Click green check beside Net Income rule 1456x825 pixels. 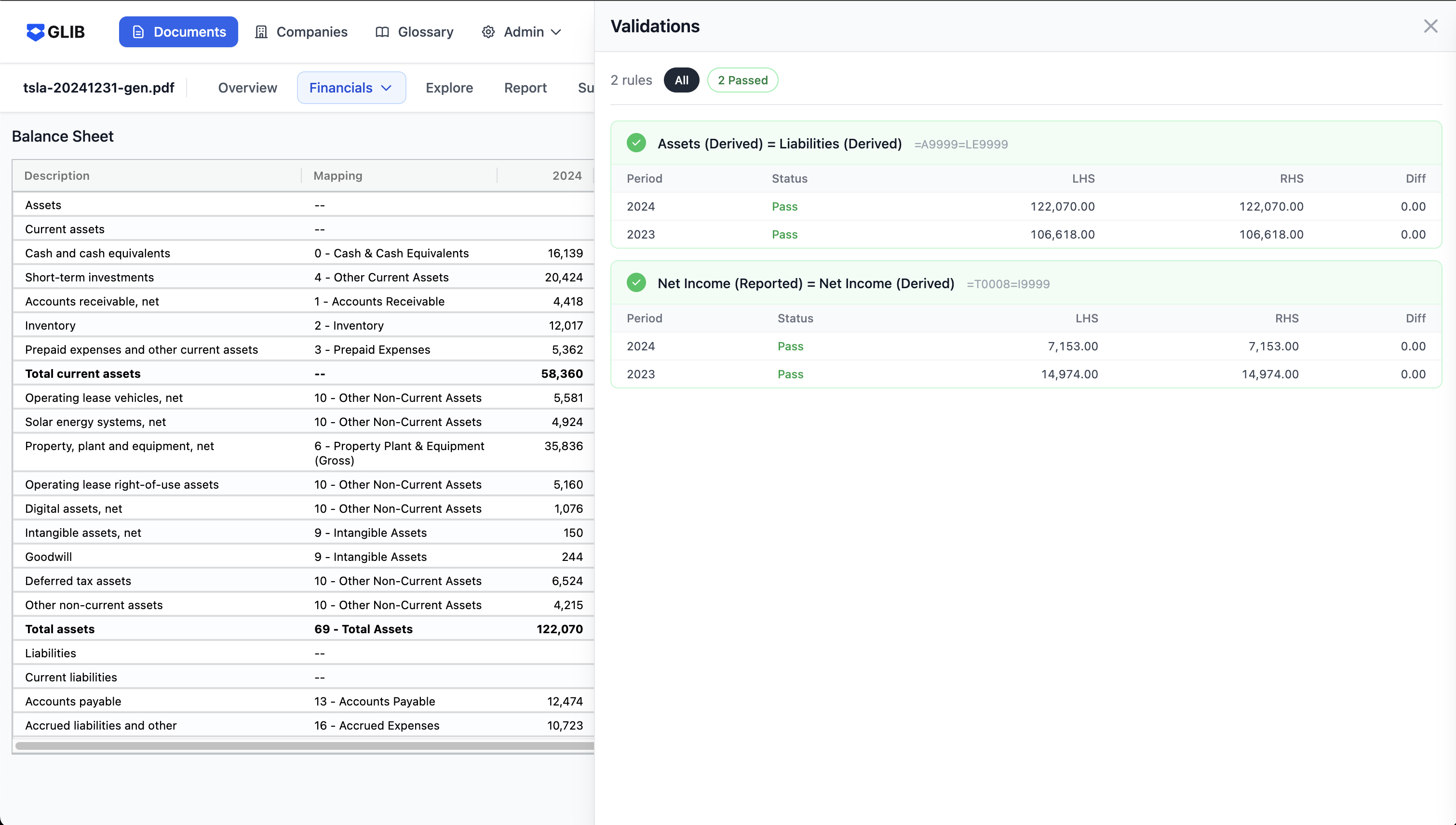click(636, 283)
